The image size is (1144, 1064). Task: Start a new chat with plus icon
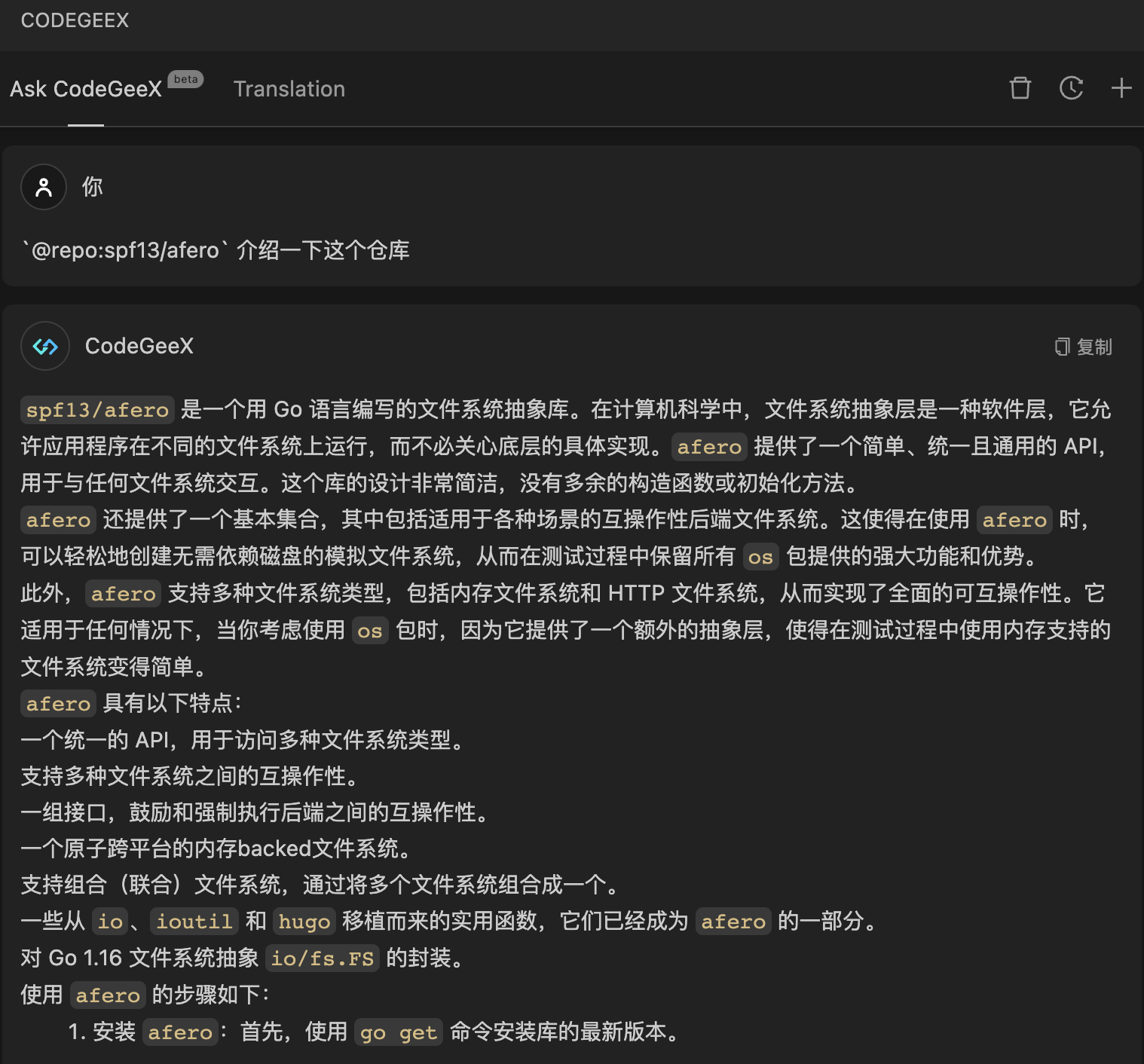pos(1121,88)
